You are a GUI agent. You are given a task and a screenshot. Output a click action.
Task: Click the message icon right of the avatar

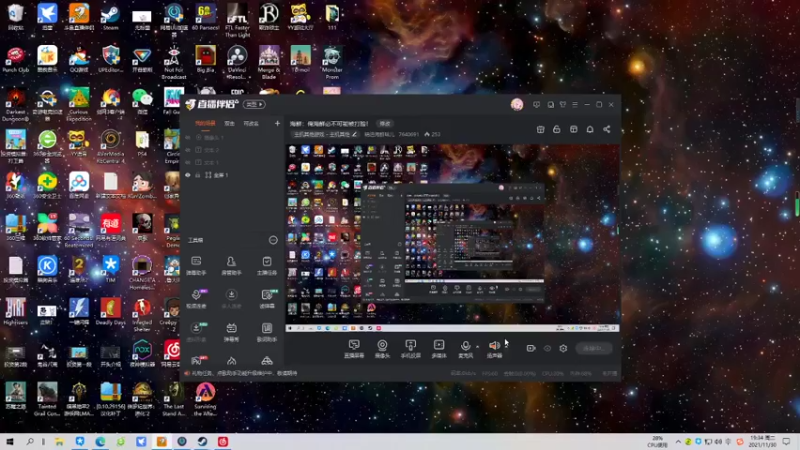(x=536, y=105)
